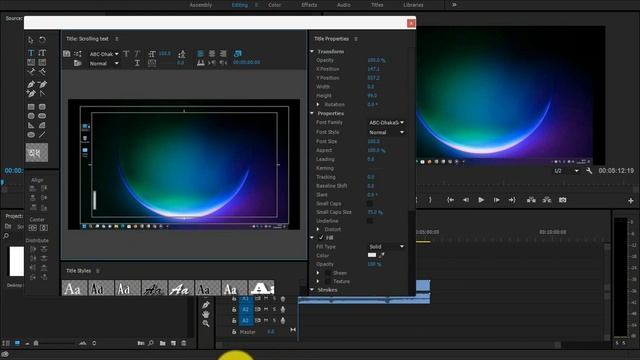Image resolution: width=640 pixels, height=360 pixels.
Task: Select the horizontal Type tool
Action: [31, 53]
